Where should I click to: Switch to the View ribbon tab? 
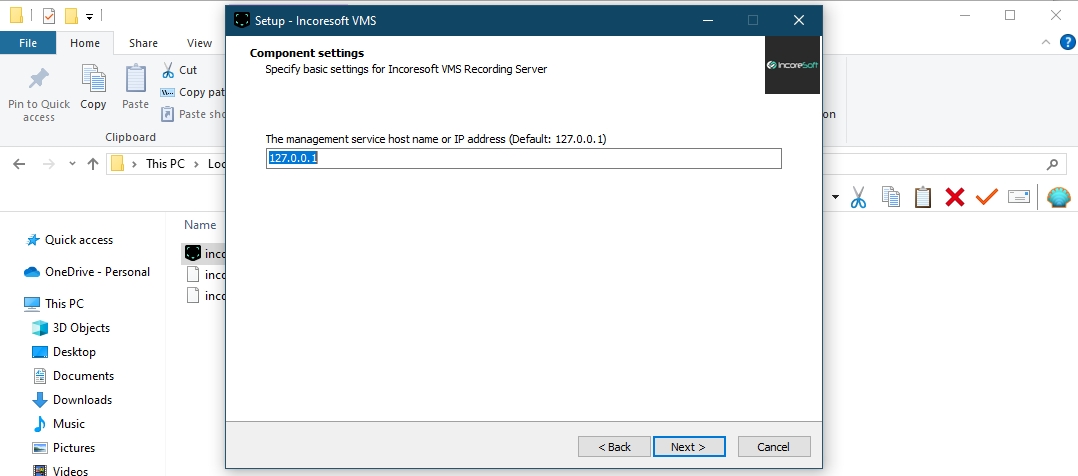pyautogui.click(x=199, y=43)
